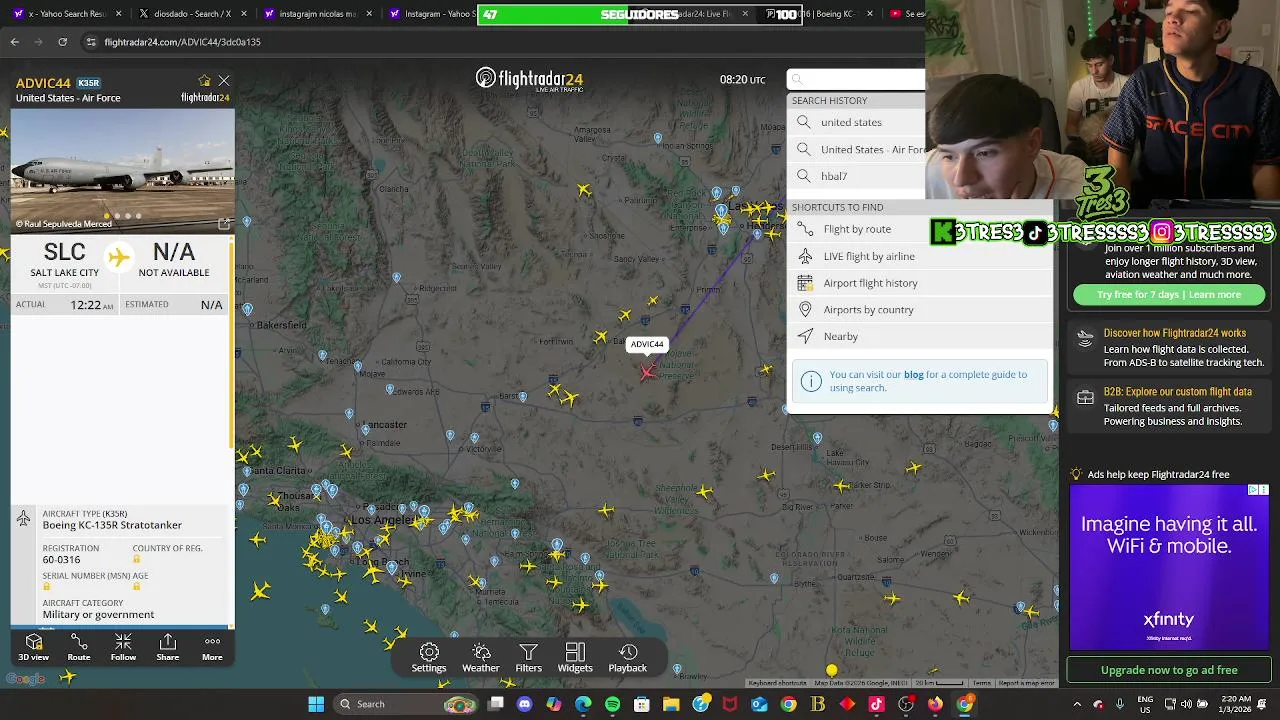
Task: Click the ADVIC44 map label
Action: pos(647,344)
